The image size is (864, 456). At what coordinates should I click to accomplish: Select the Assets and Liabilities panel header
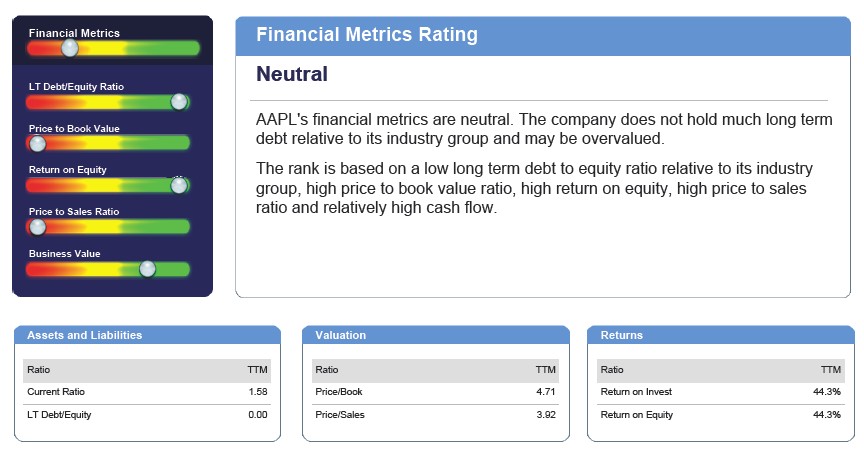tap(84, 335)
